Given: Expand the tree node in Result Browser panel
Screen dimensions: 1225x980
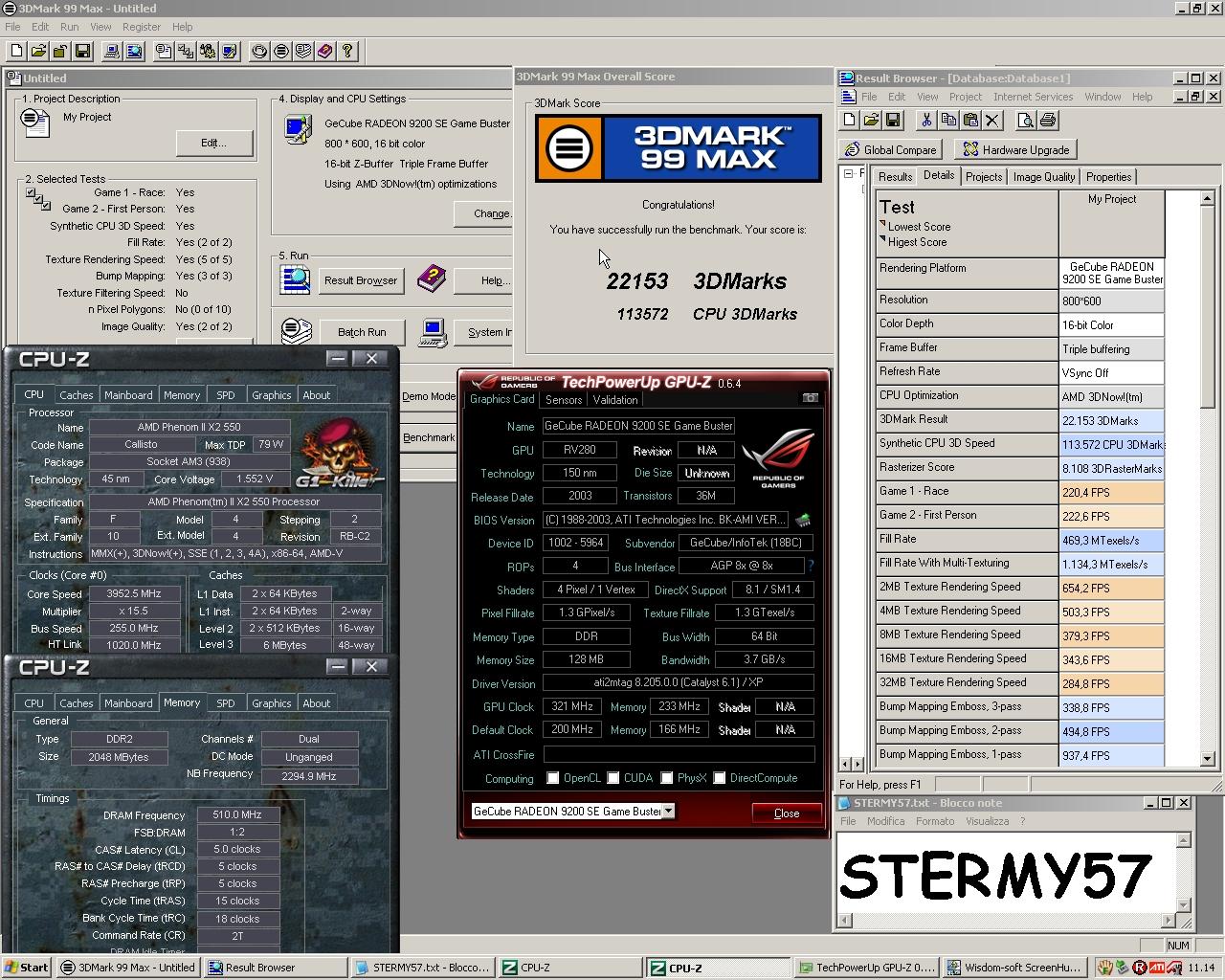Looking at the screenshot, I should click(848, 174).
